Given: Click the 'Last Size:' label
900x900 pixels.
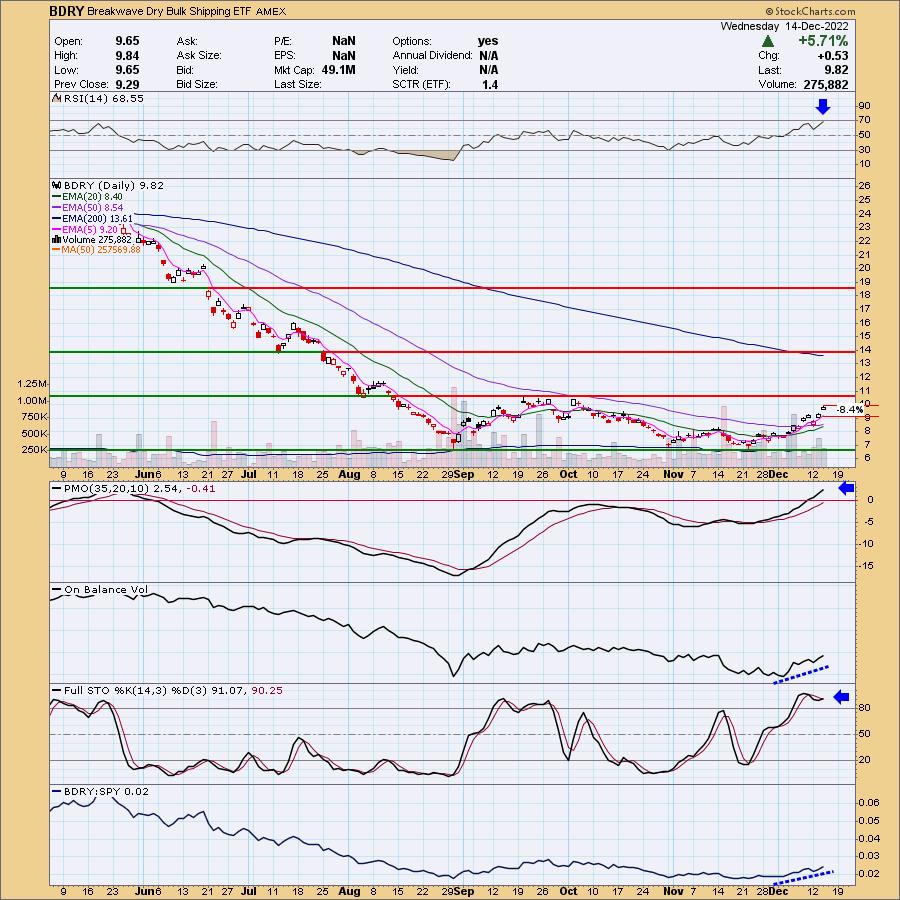Looking at the screenshot, I should pos(298,84).
